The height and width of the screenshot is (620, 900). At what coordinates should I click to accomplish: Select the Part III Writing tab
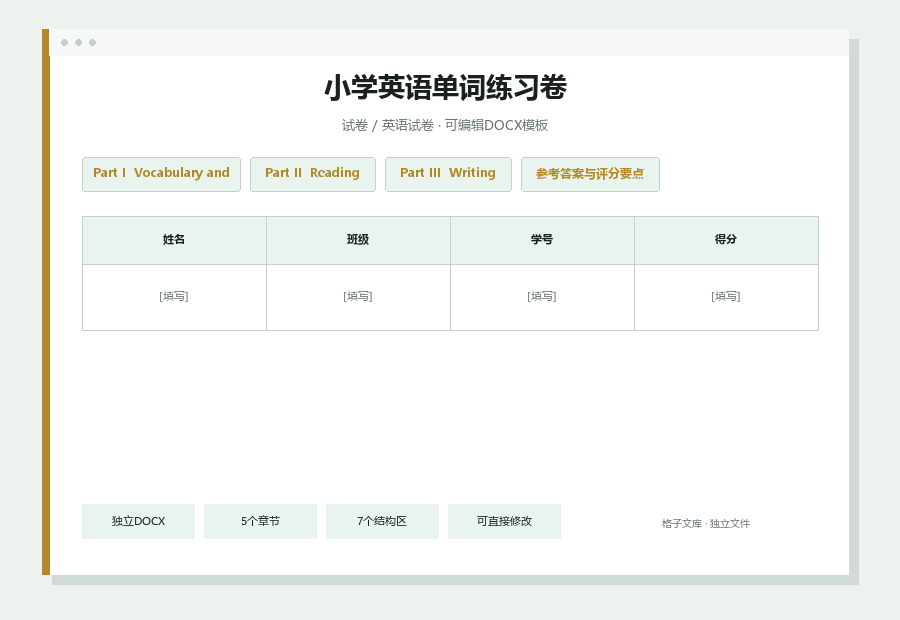click(x=448, y=175)
